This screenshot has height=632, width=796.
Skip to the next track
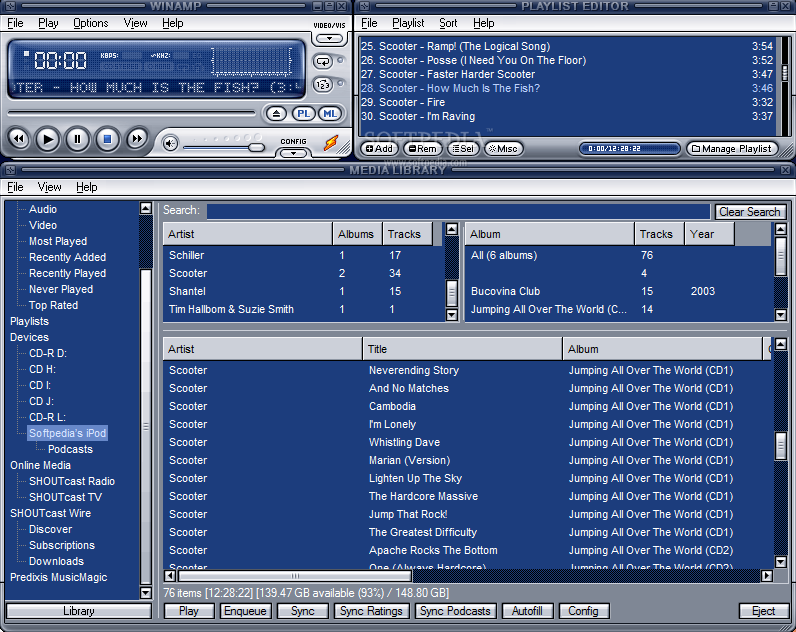(x=137, y=139)
